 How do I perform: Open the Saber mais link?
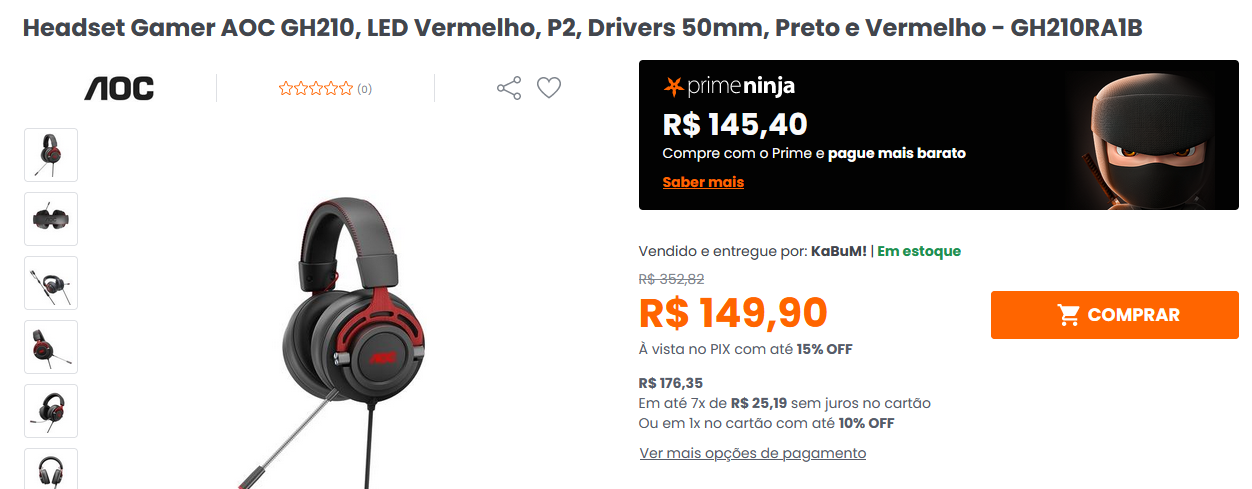pos(703,182)
